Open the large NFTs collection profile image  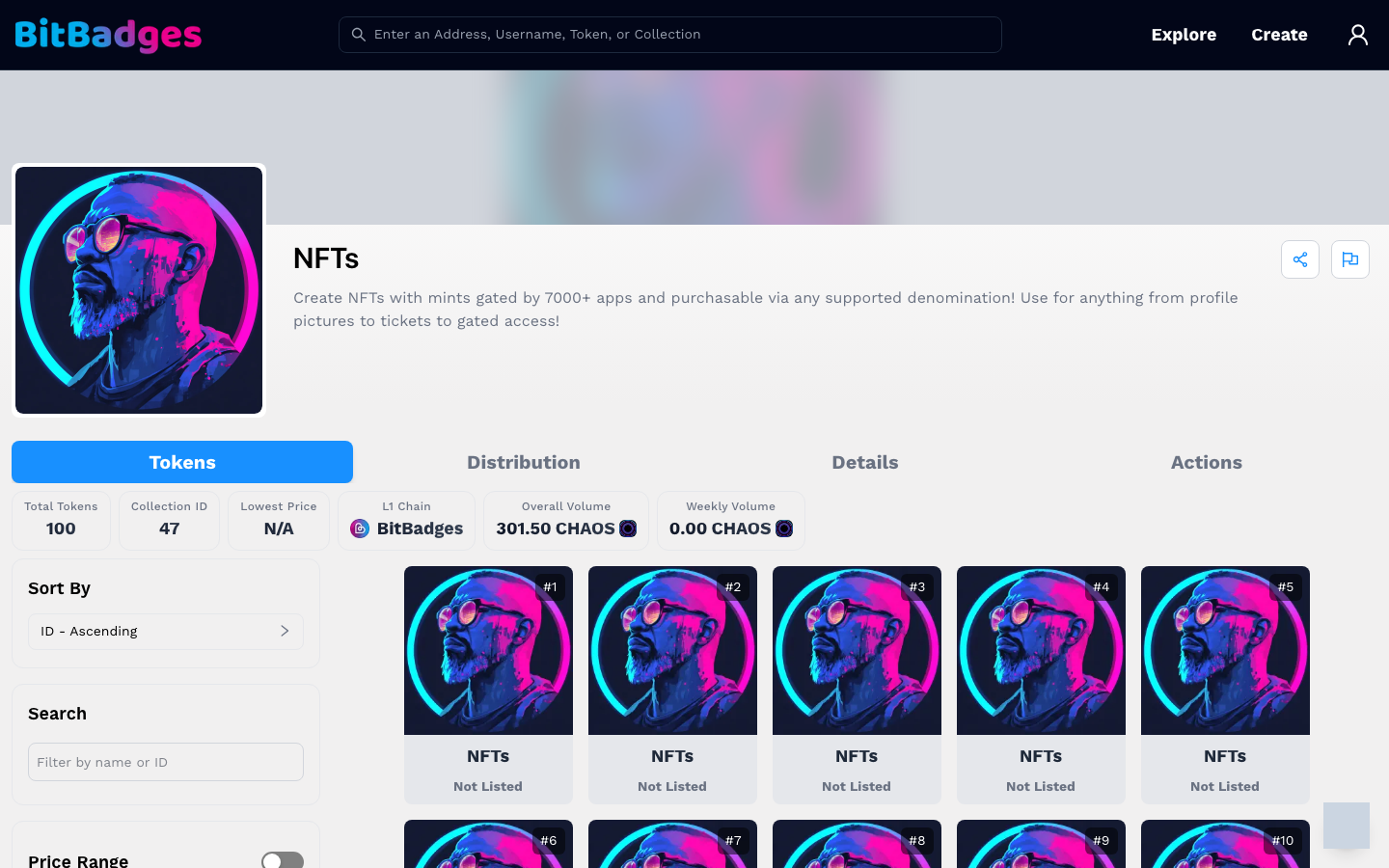click(139, 290)
